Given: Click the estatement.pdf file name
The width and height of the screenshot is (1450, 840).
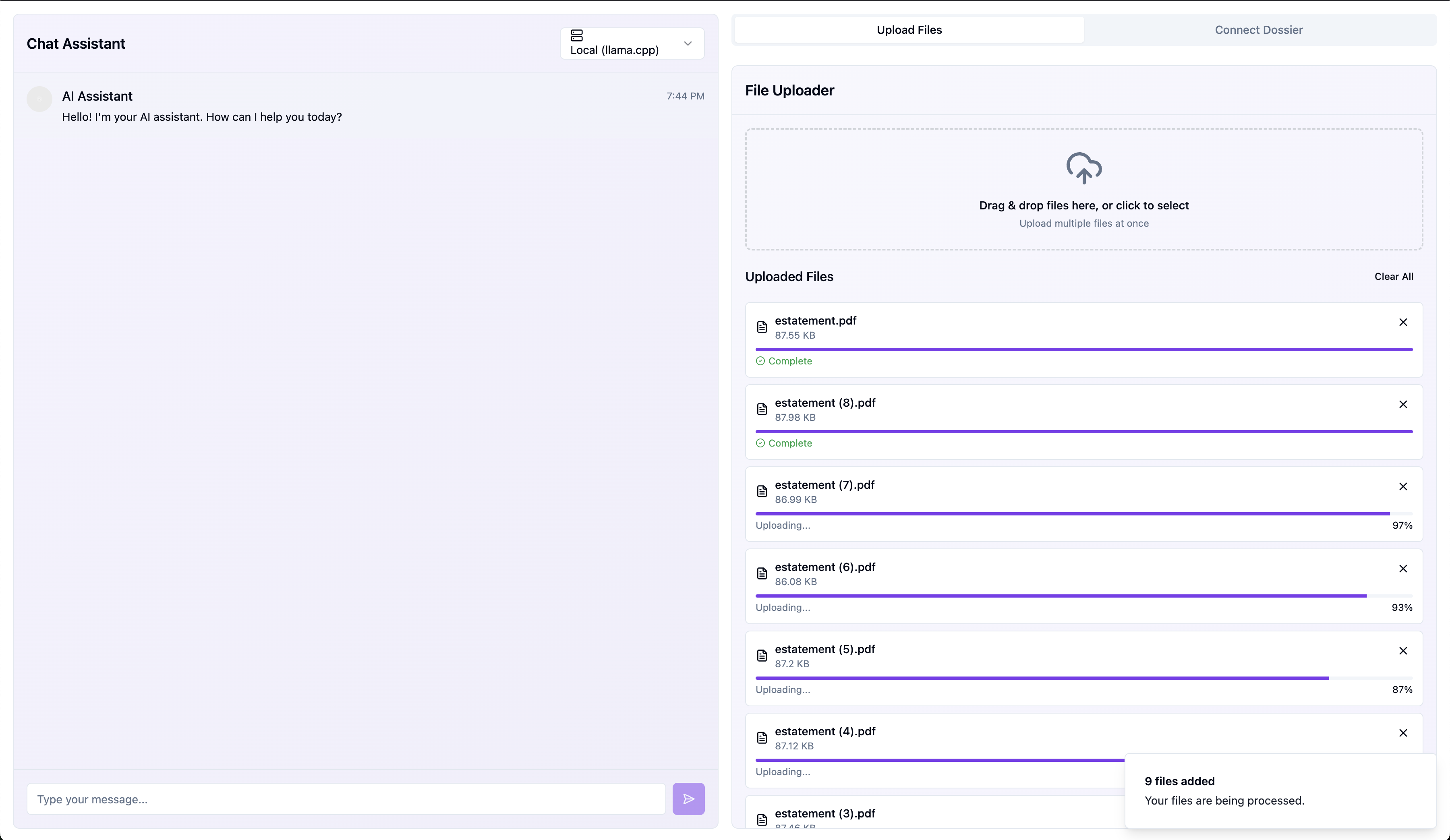Looking at the screenshot, I should [x=815, y=321].
